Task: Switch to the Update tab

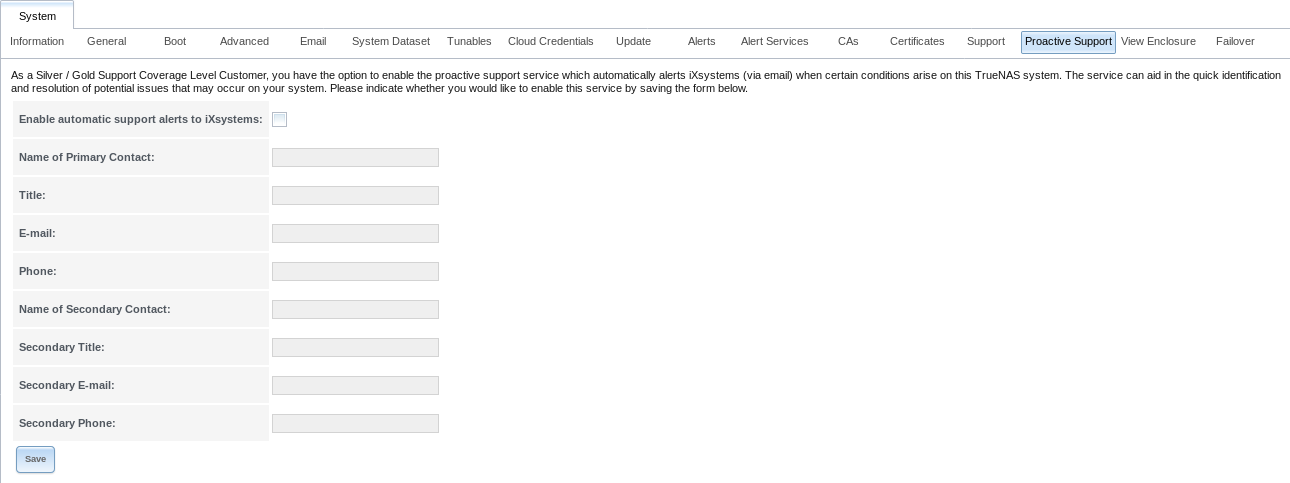Action: (x=633, y=41)
